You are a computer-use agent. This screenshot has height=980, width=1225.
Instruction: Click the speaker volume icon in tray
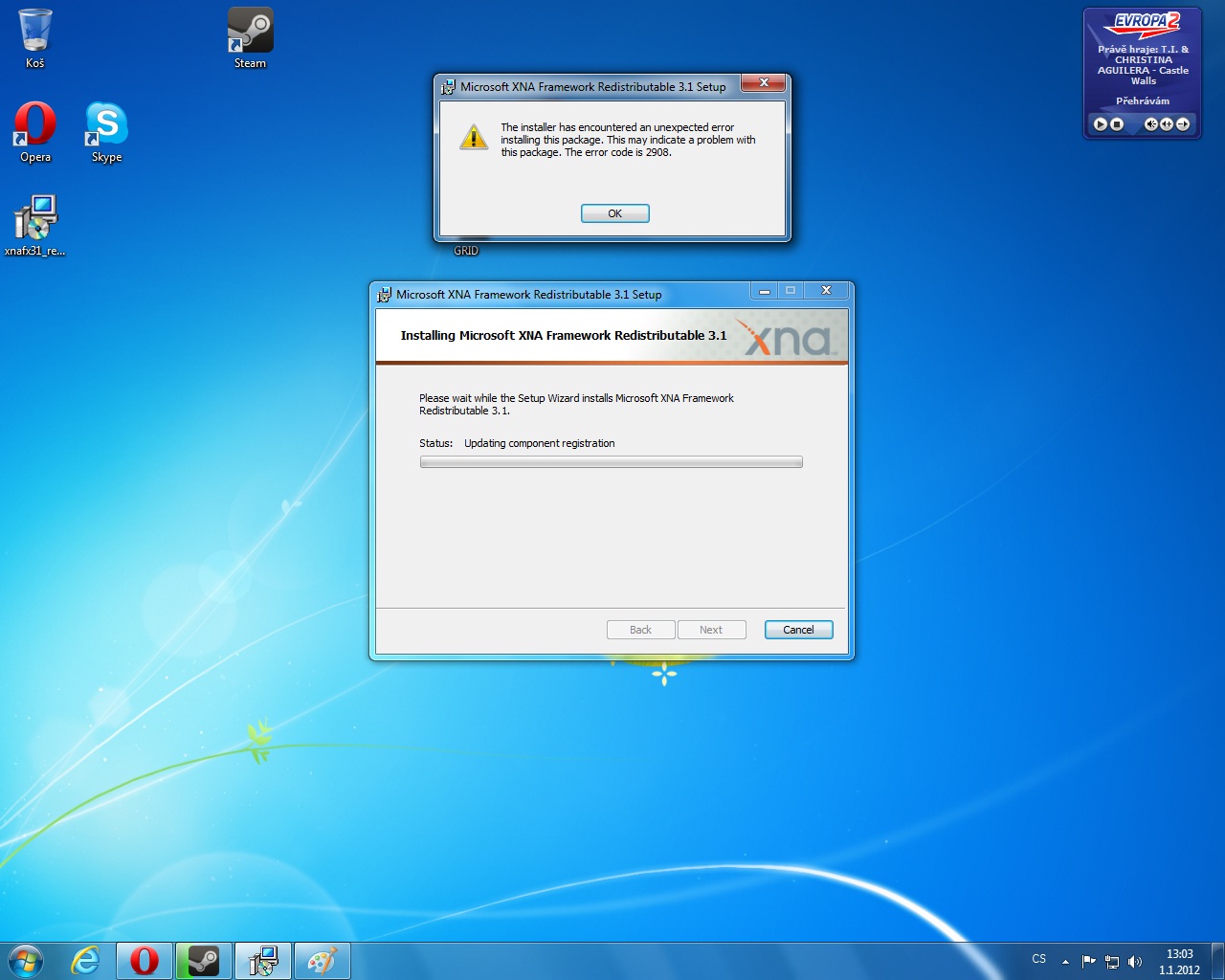[1135, 962]
